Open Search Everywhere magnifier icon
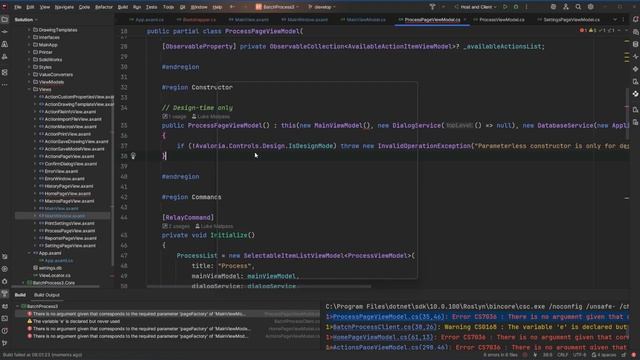This screenshot has width=640, height=360. point(578,7)
